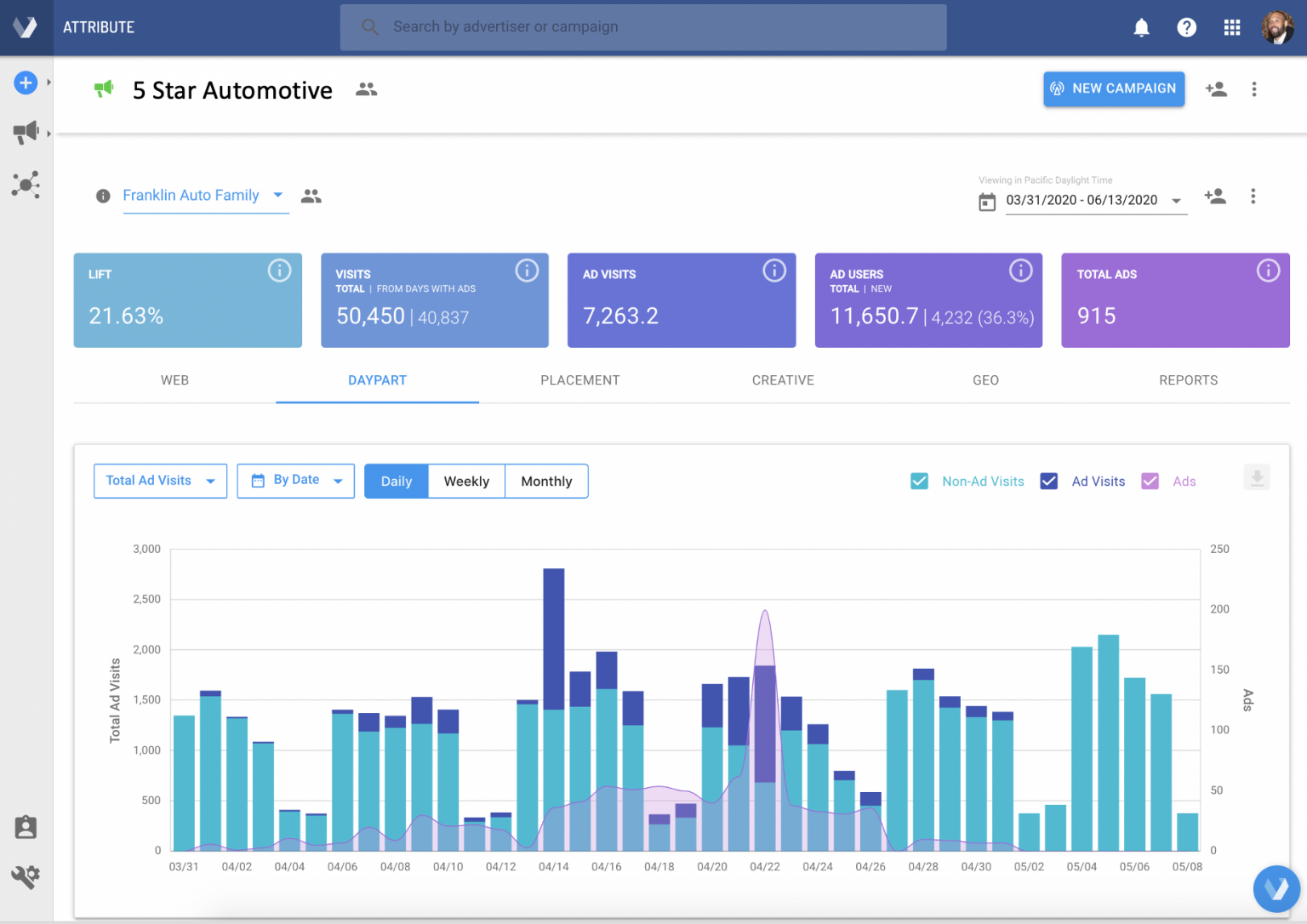
Task: Uncheck the Ad Visits checkbox
Action: point(1049,481)
